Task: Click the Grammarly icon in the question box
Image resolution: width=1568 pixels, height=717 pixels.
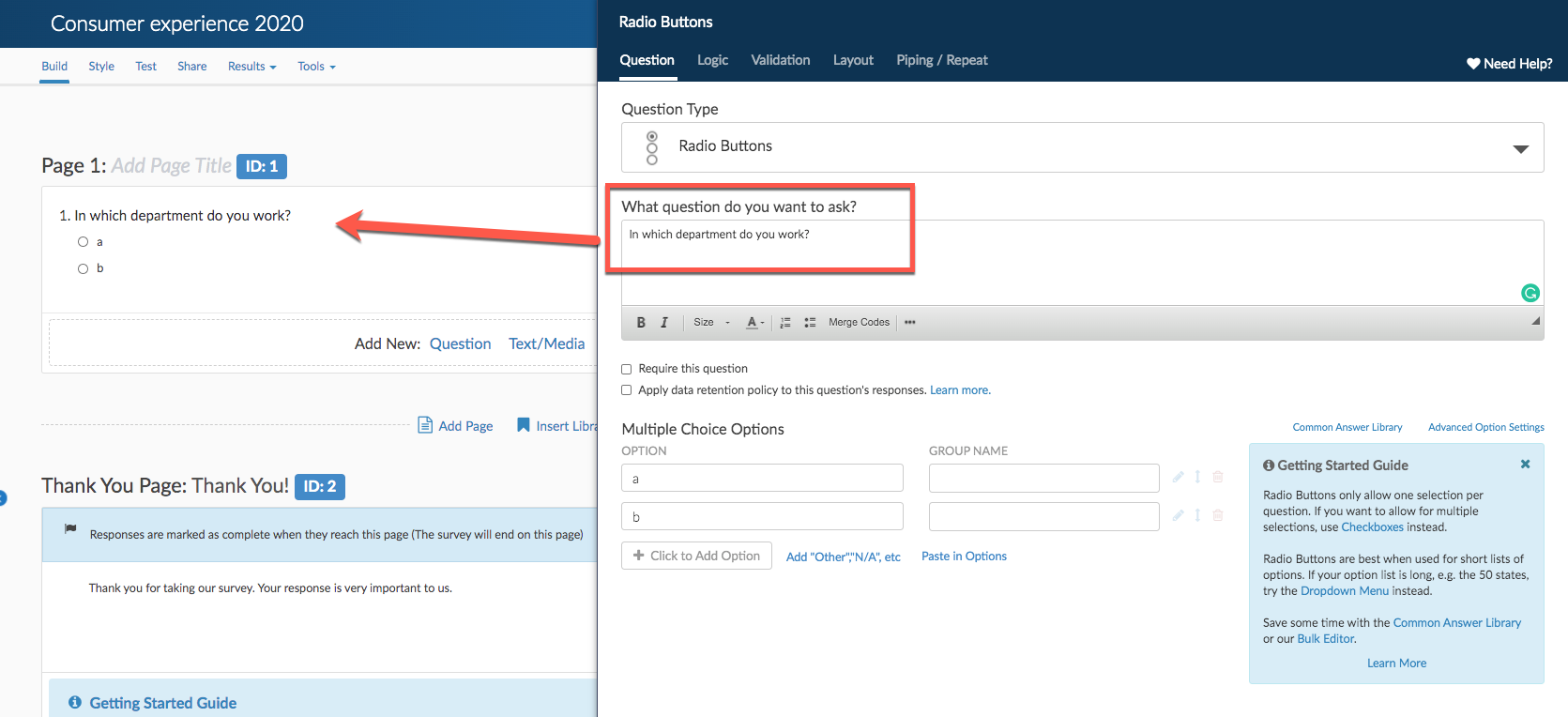Action: (x=1530, y=293)
